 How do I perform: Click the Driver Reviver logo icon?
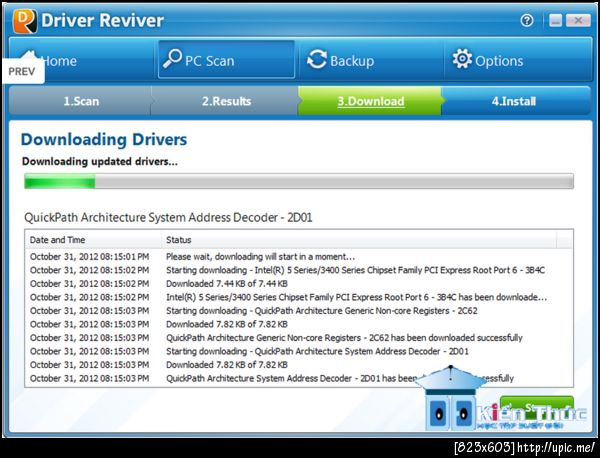tap(25, 21)
